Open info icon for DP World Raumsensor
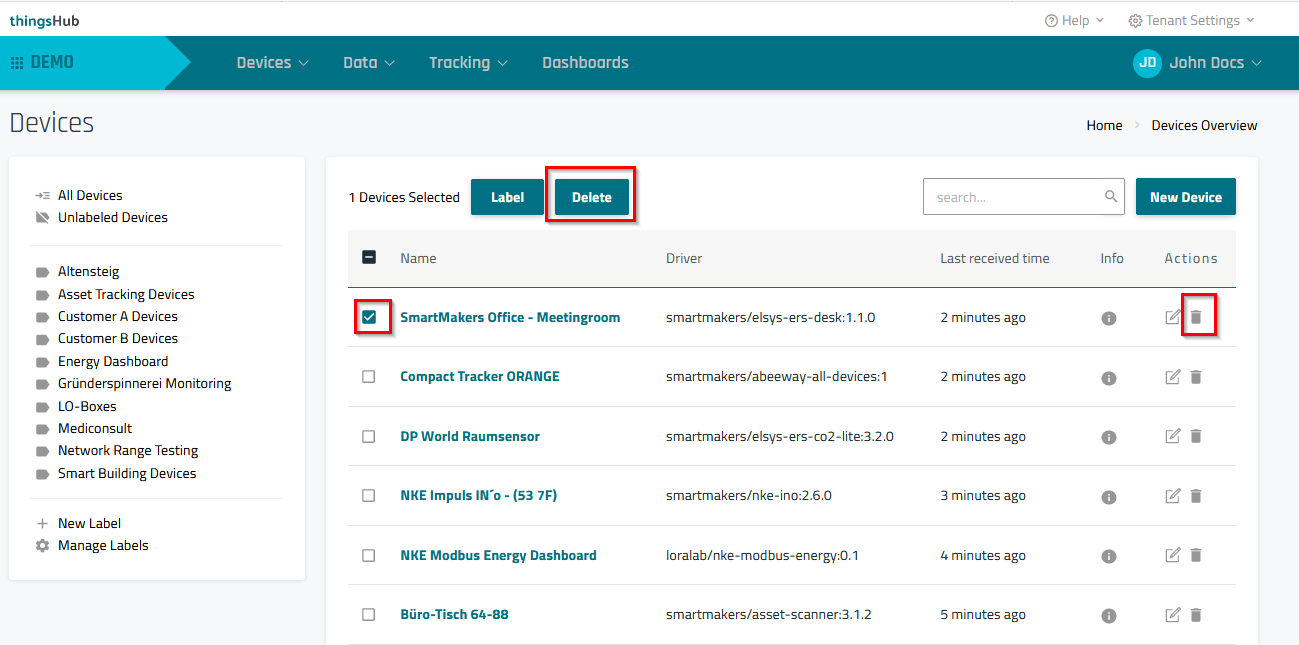This screenshot has height=645, width=1299. click(1108, 438)
